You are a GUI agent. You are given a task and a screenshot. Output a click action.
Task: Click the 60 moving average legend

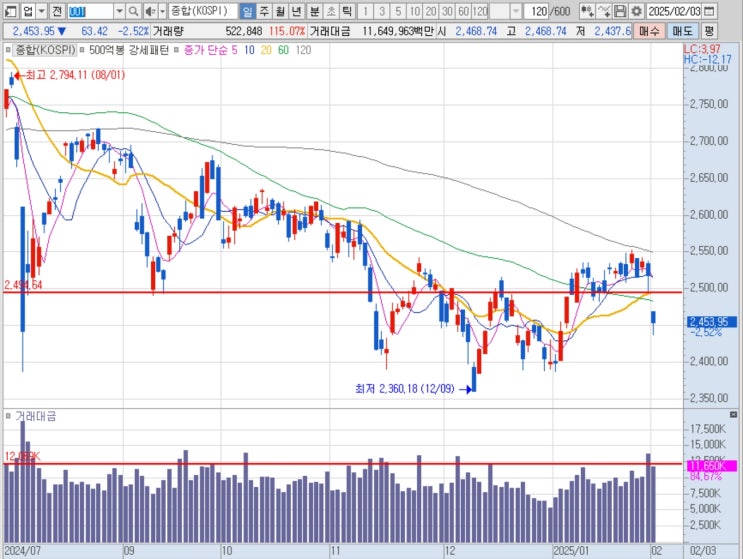point(283,50)
